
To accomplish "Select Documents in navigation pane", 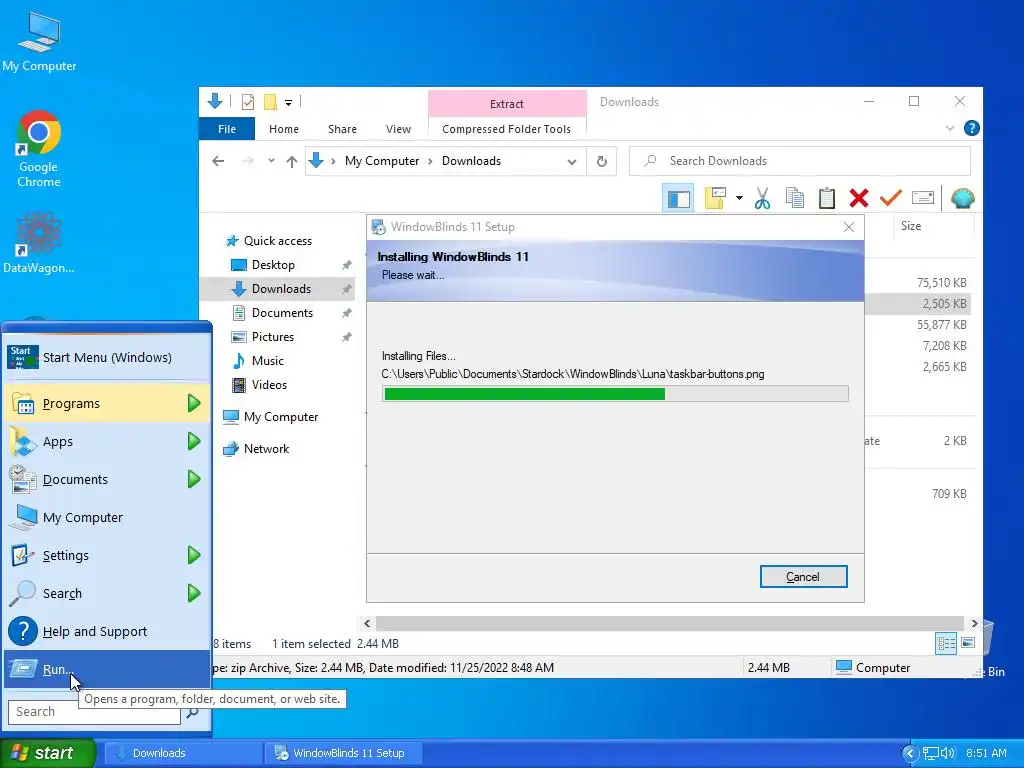I will 282,313.
